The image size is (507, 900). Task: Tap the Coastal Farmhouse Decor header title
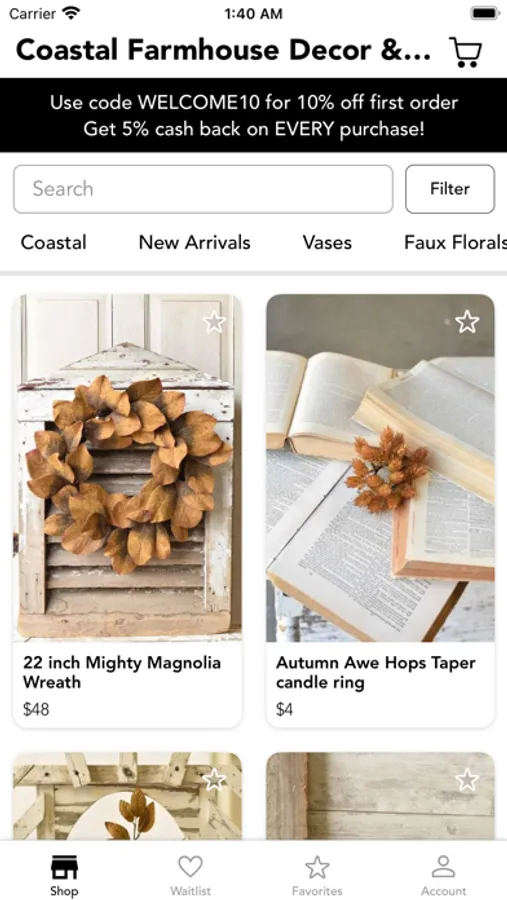pyautogui.click(x=223, y=51)
